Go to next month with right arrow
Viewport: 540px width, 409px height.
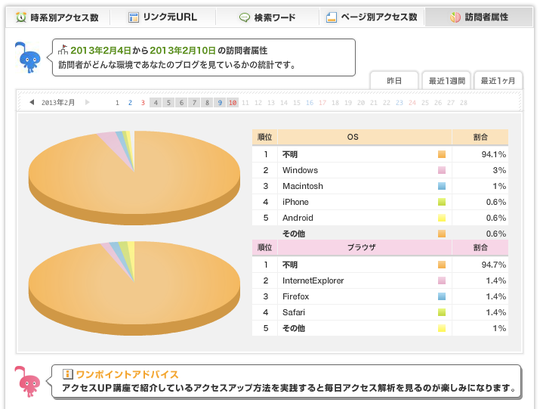point(87,102)
